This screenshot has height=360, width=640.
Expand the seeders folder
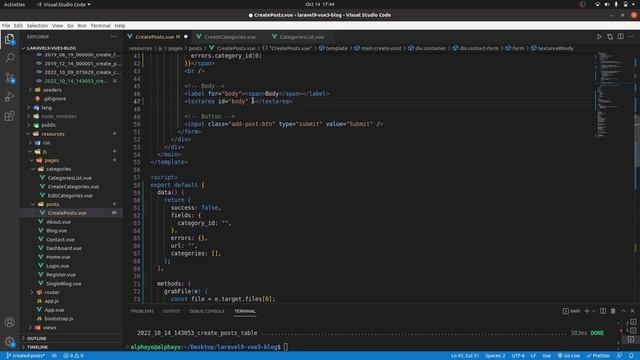tap(52, 90)
